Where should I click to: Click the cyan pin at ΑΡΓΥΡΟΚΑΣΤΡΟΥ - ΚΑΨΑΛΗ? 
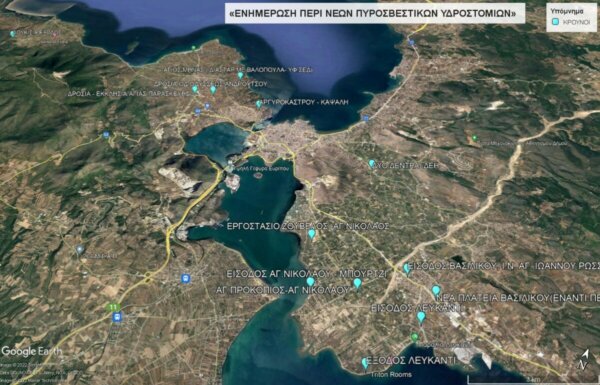pyautogui.click(x=259, y=104)
